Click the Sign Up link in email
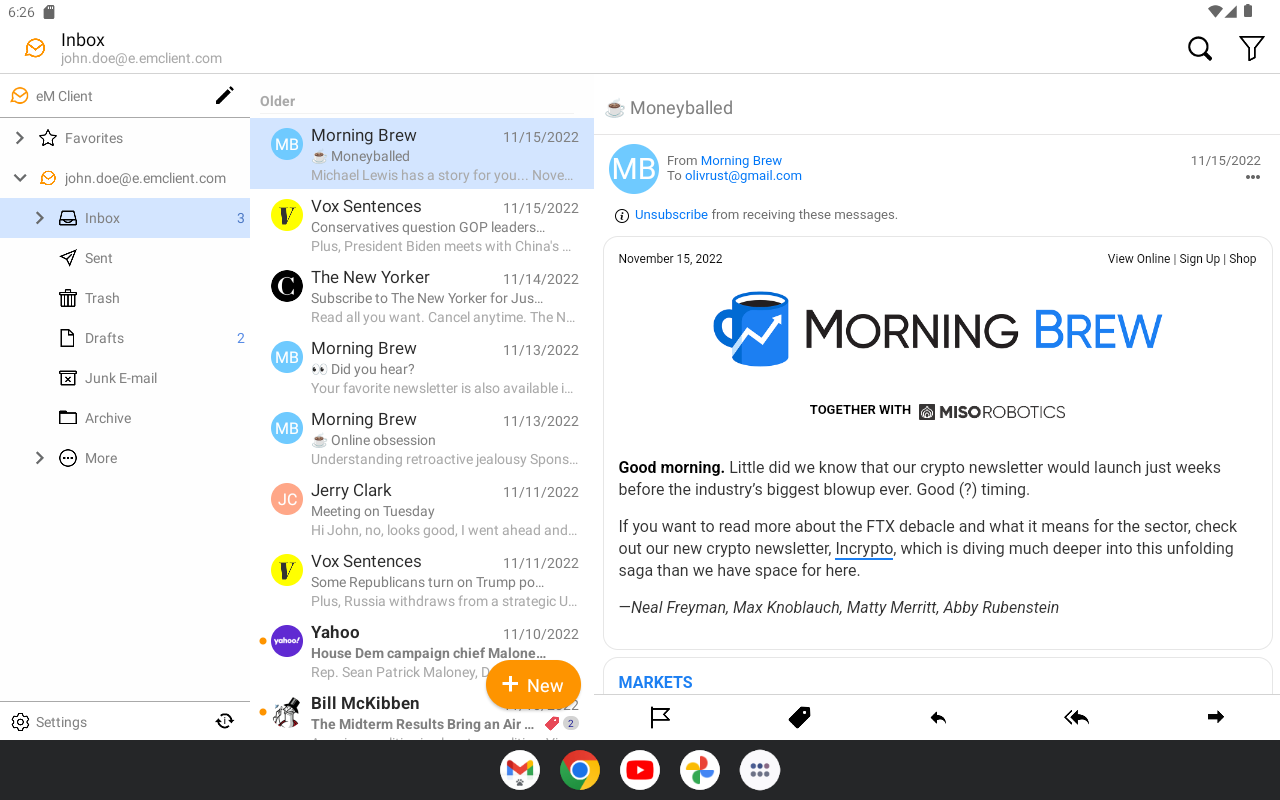 click(1200, 258)
